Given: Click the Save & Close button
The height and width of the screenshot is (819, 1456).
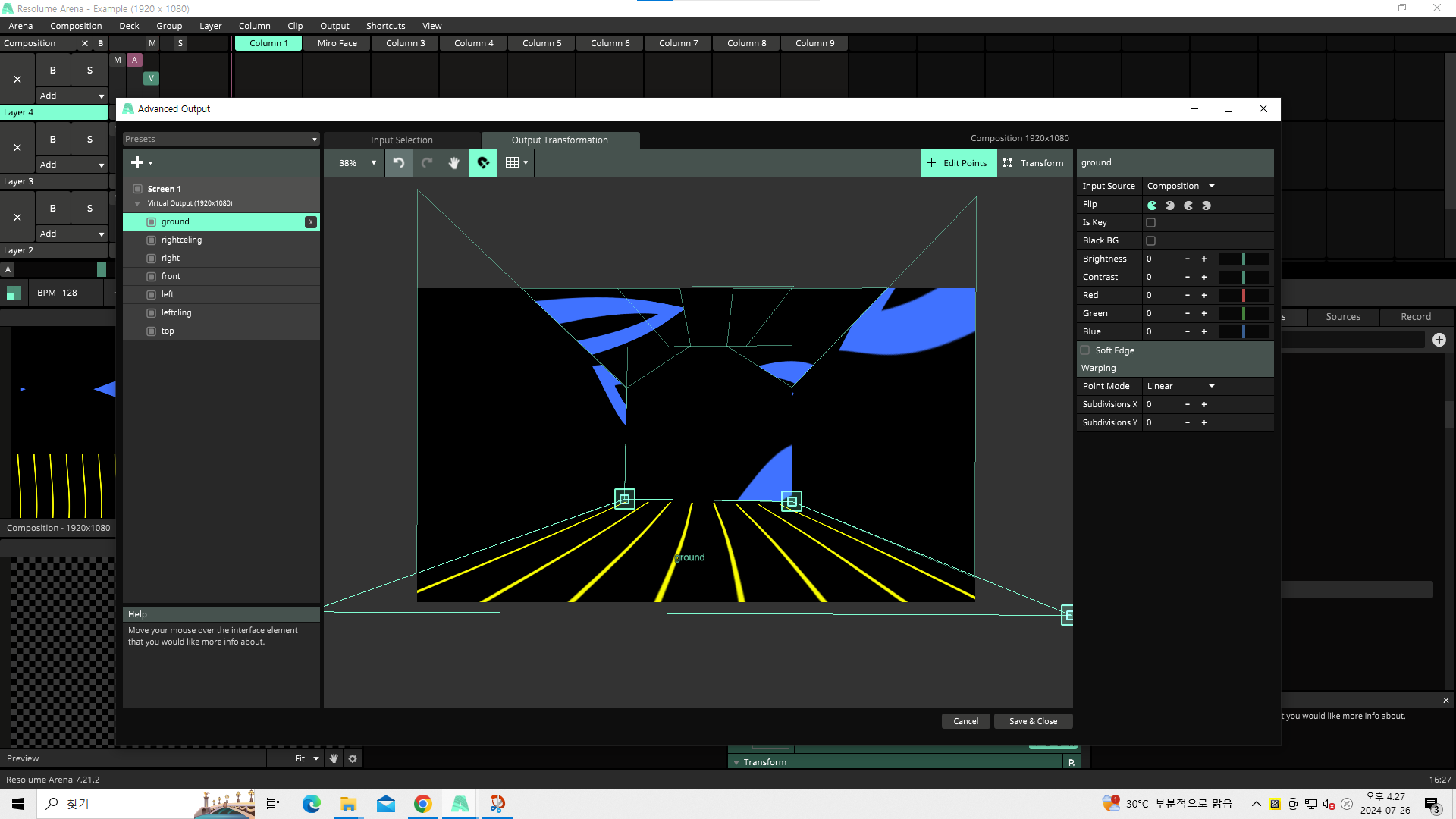Looking at the screenshot, I should (1033, 721).
